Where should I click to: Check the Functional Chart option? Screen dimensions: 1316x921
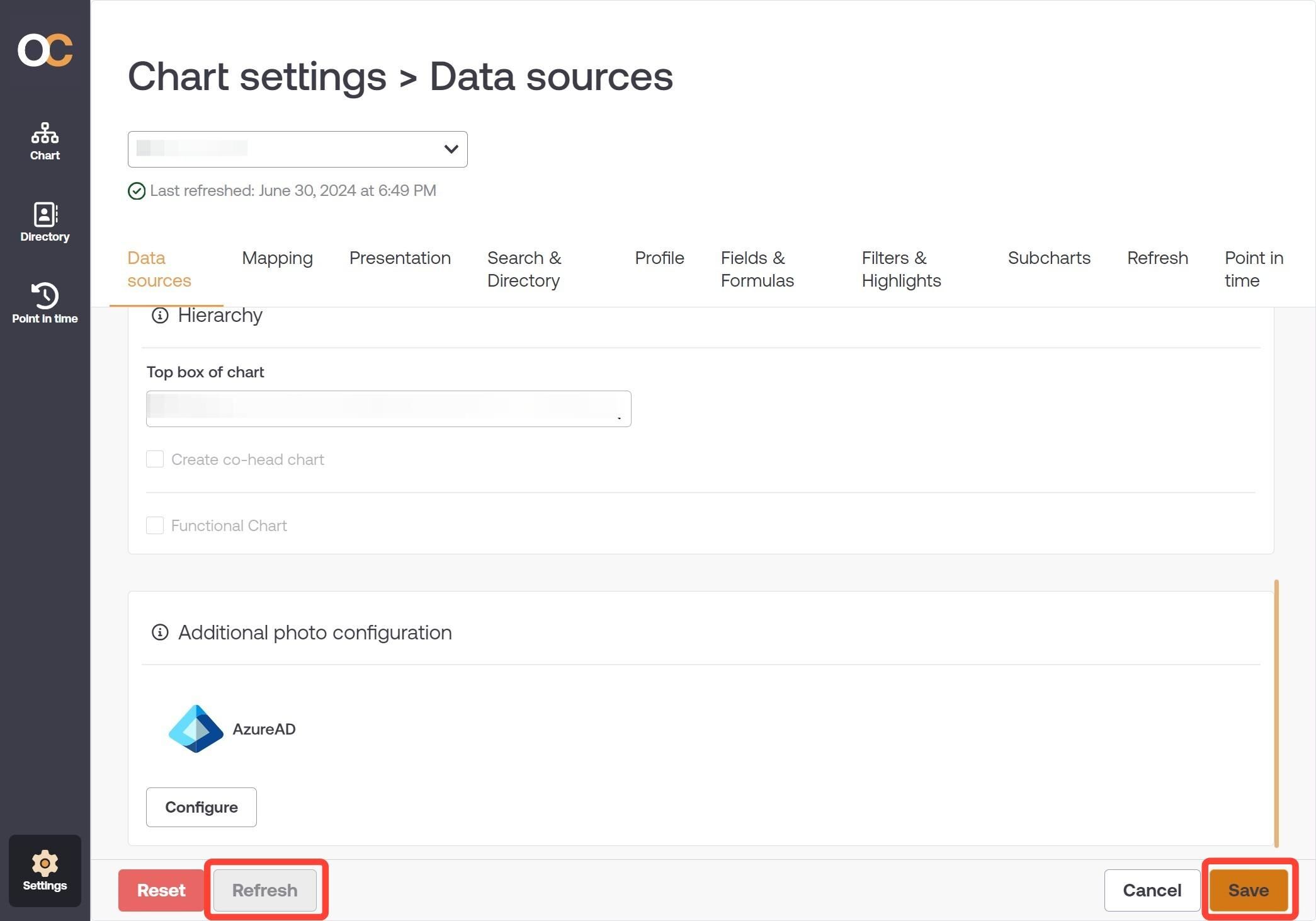(x=154, y=525)
